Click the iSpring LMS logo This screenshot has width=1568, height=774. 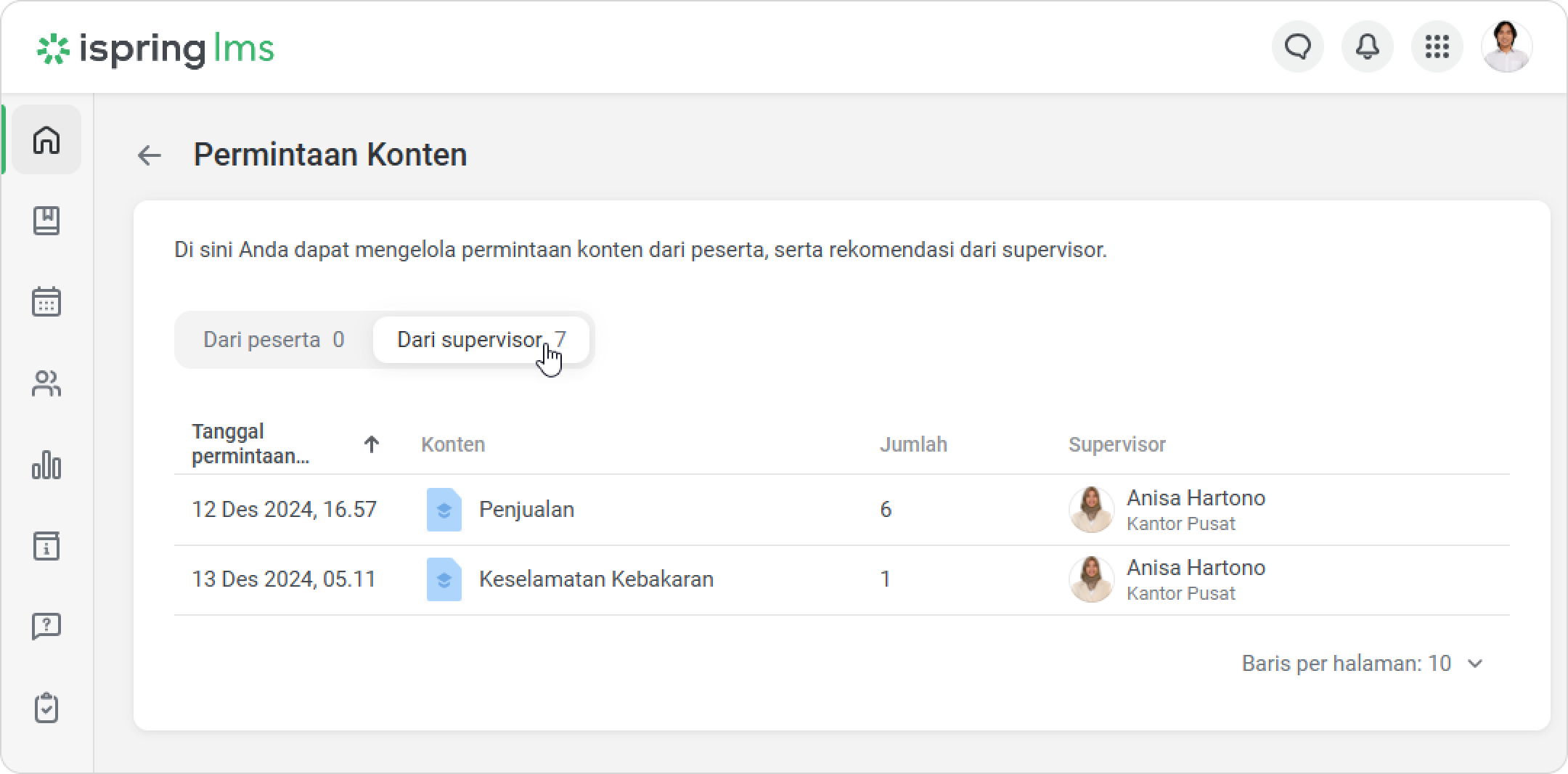[155, 49]
